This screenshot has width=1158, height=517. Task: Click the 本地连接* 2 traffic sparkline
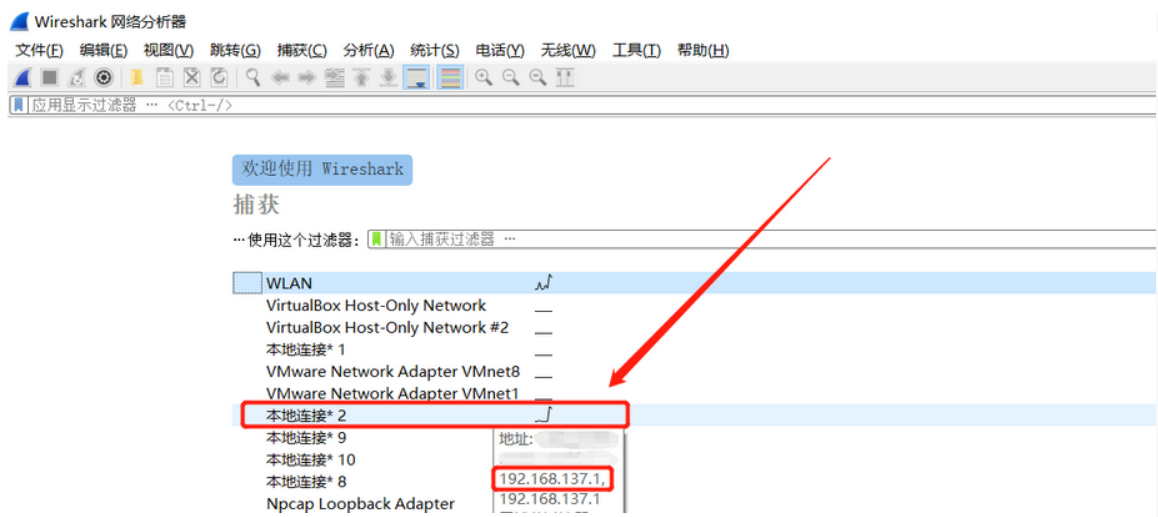(x=544, y=415)
